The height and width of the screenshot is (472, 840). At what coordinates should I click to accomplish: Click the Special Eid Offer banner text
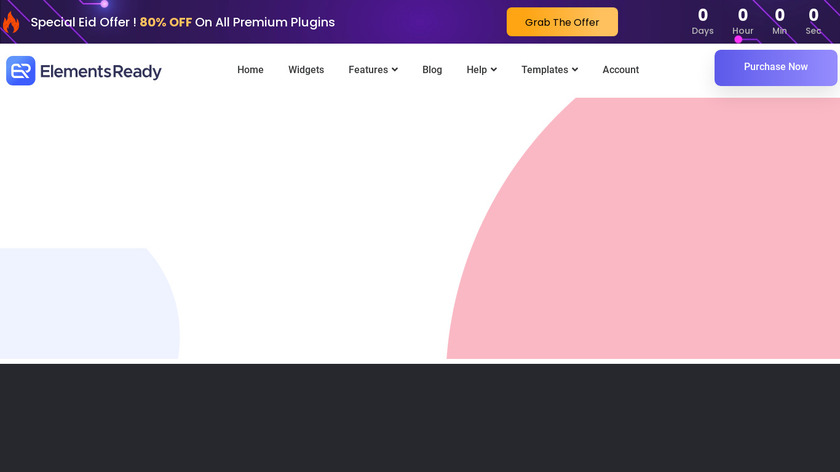pyautogui.click(x=183, y=22)
